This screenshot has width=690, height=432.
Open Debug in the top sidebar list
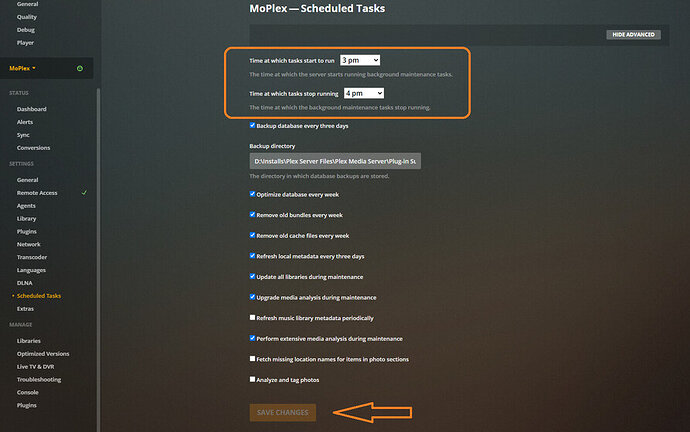pos(26,30)
